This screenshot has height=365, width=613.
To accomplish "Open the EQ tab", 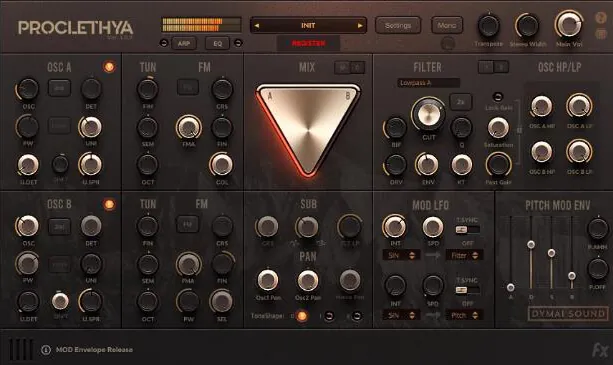I will [217, 43].
